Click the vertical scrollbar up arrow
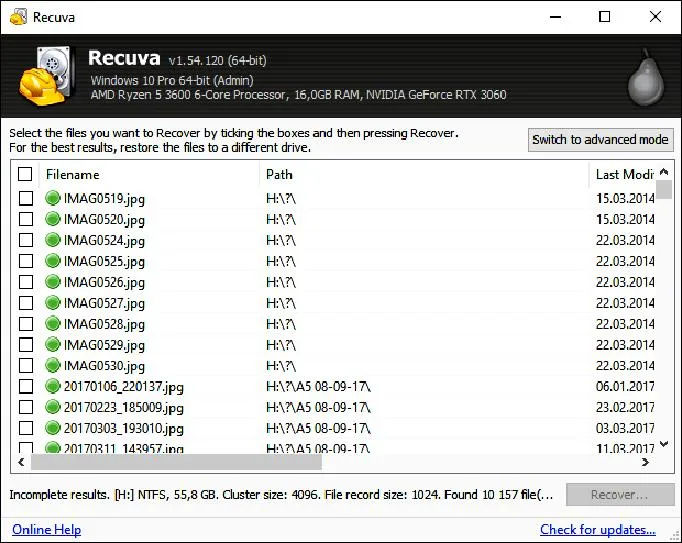This screenshot has width=682, height=543. tap(664, 171)
